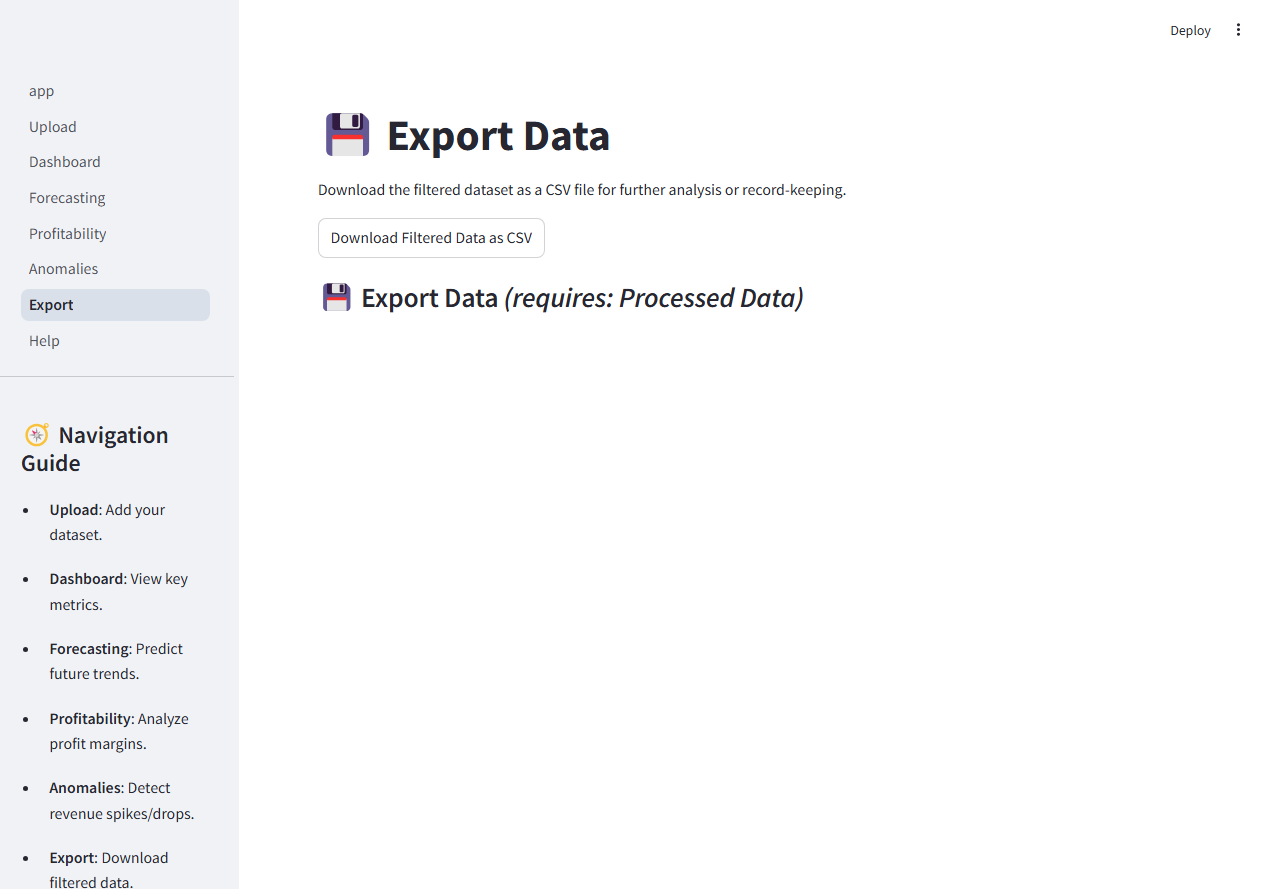Open the Dashboard page
The image size is (1267, 889).
(64, 161)
